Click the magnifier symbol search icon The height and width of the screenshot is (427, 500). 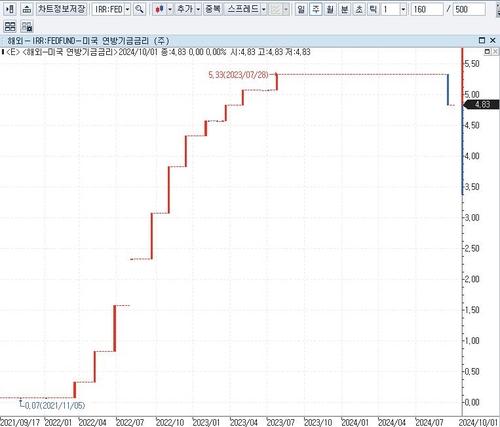[139, 9]
